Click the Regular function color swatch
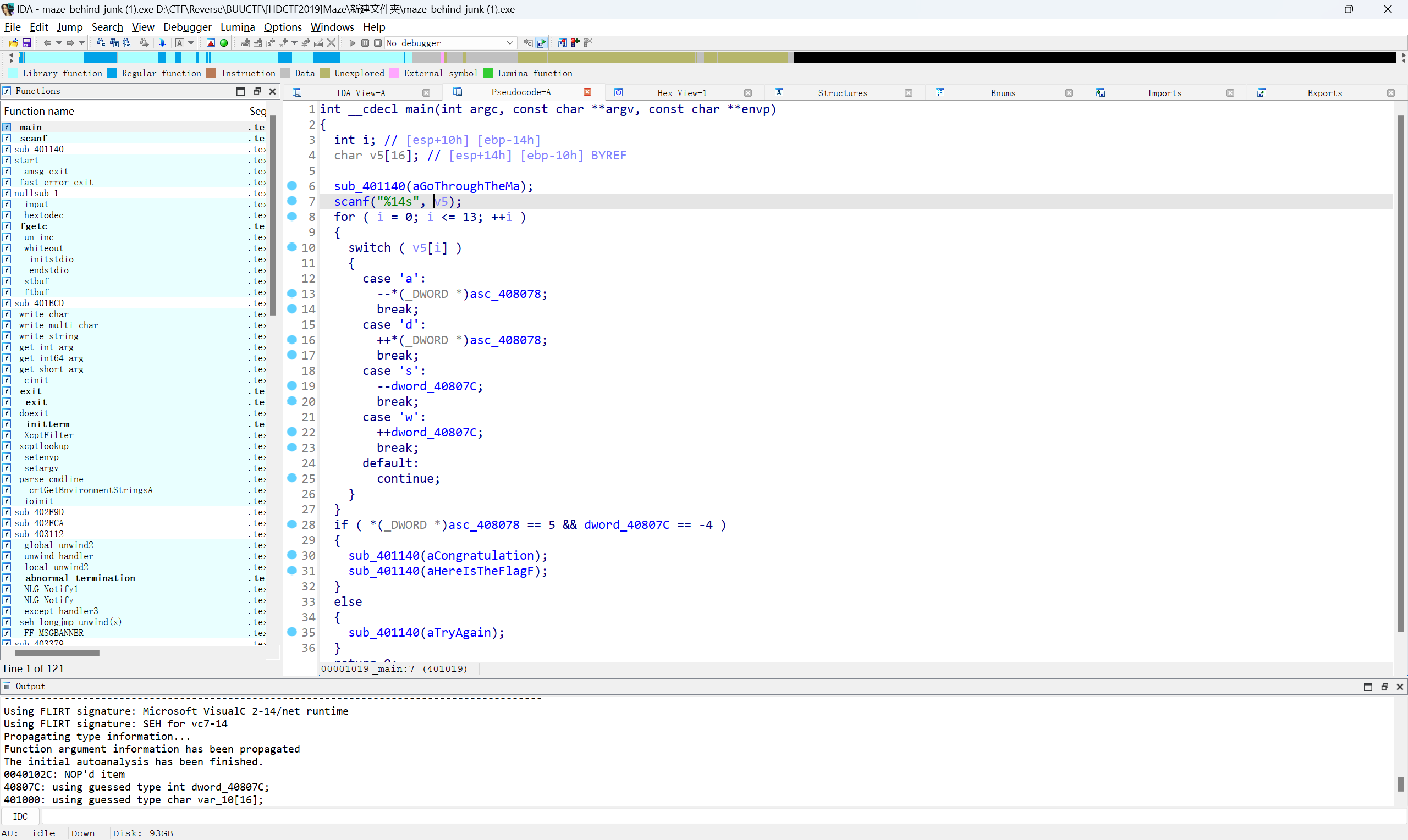 point(112,74)
